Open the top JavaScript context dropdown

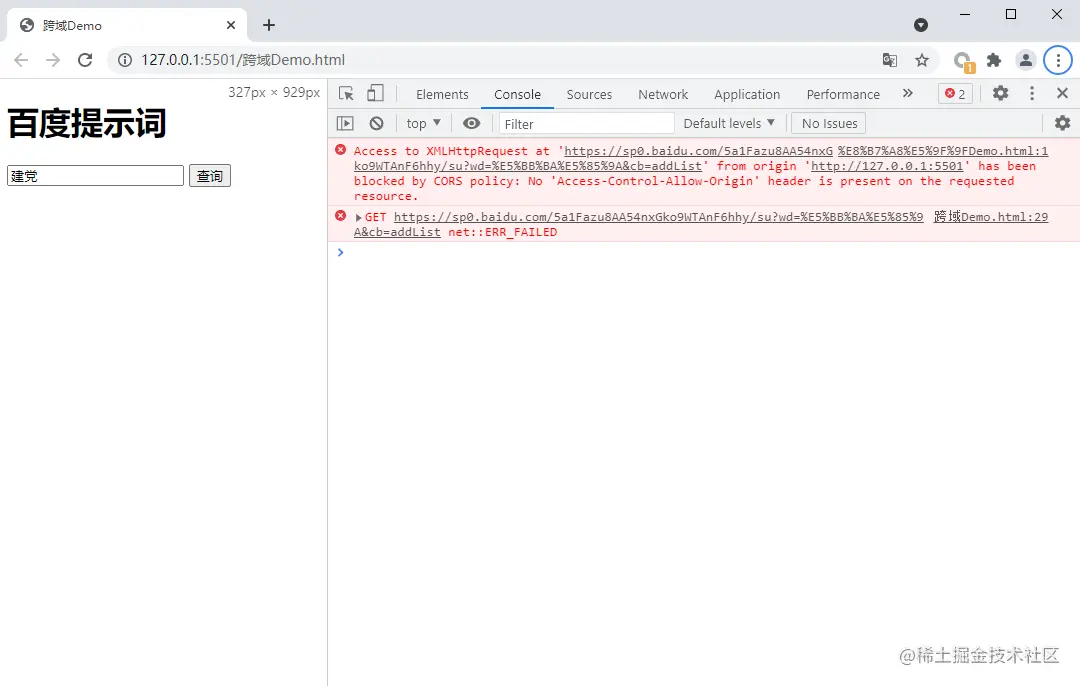click(x=423, y=123)
